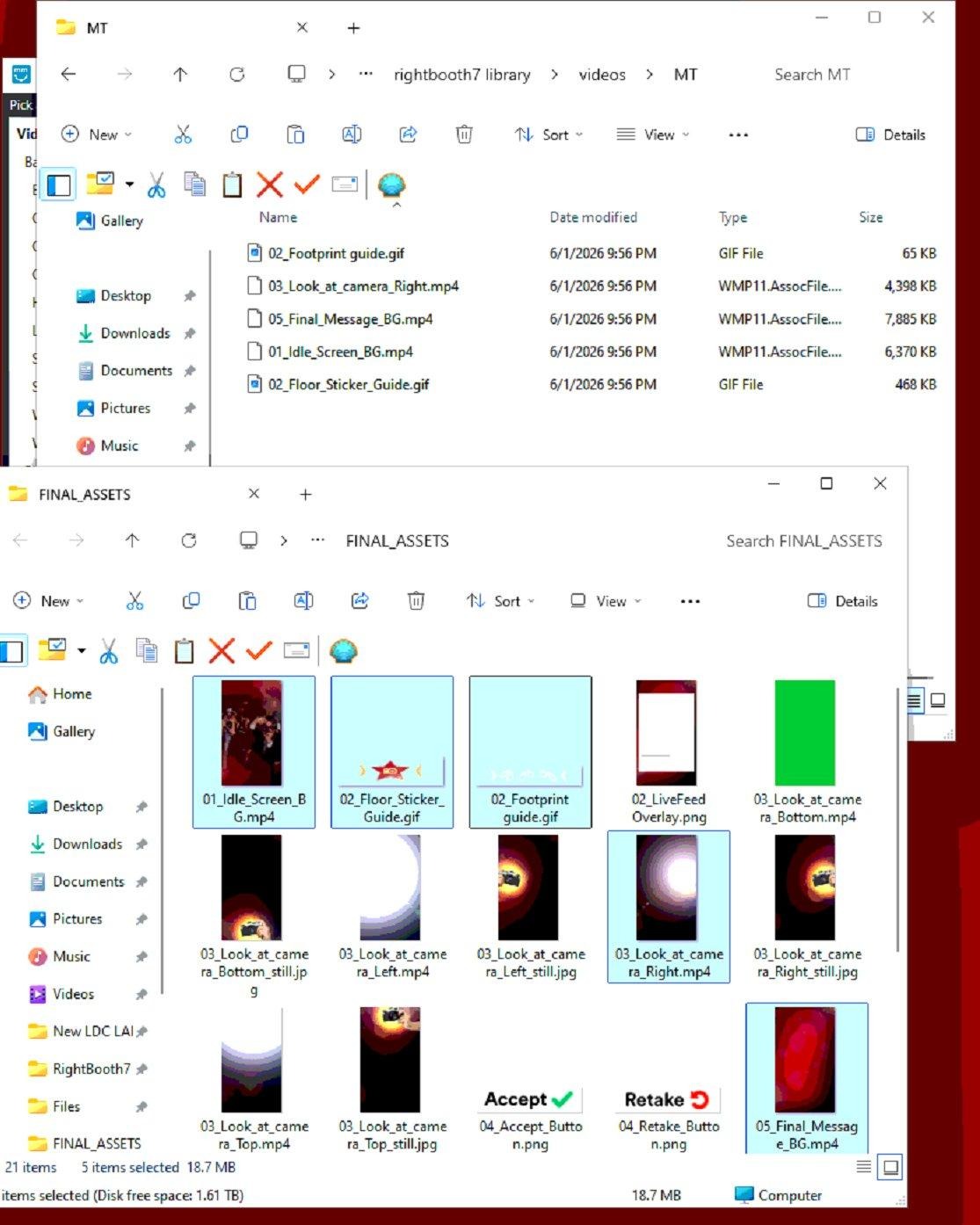Viewport: 980px width, 1225px height.
Task: Open View dropdown in MT window
Action: tap(653, 134)
